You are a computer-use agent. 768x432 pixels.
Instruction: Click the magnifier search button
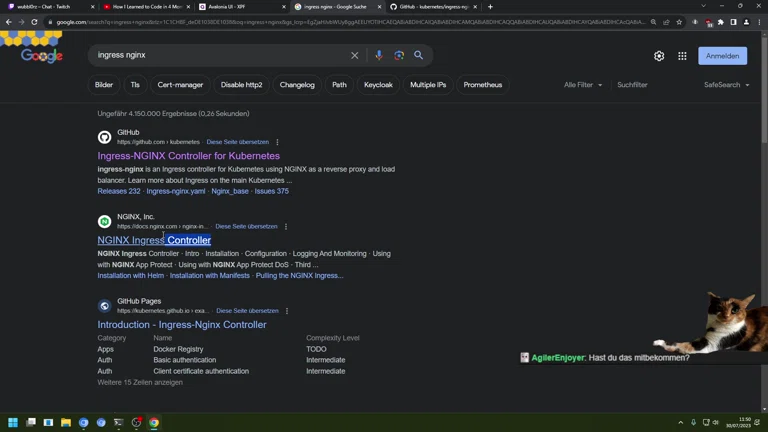(419, 56)
